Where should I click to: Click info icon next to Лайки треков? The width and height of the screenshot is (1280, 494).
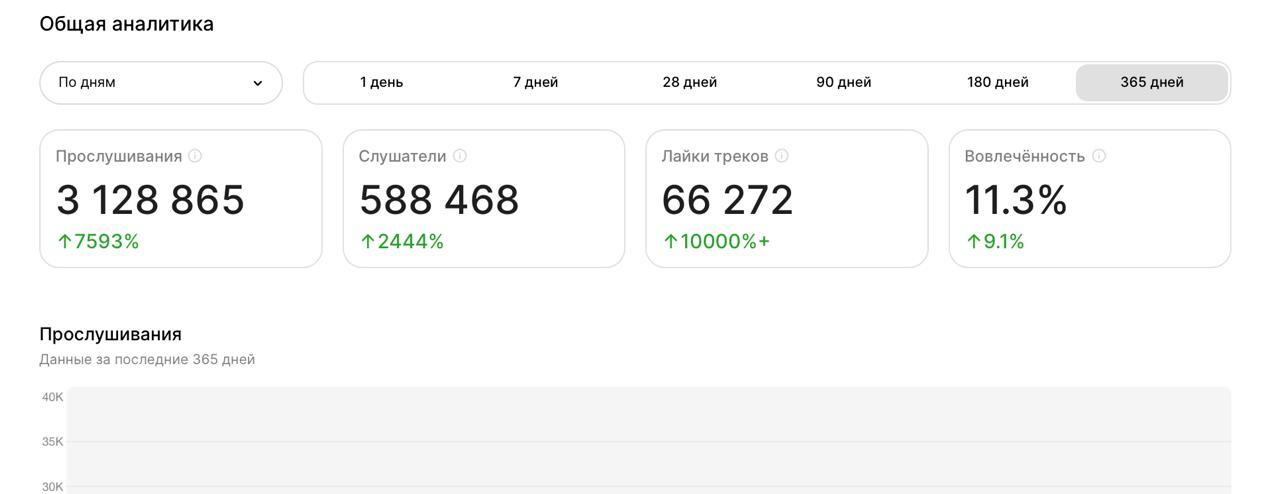click(782, 156)
